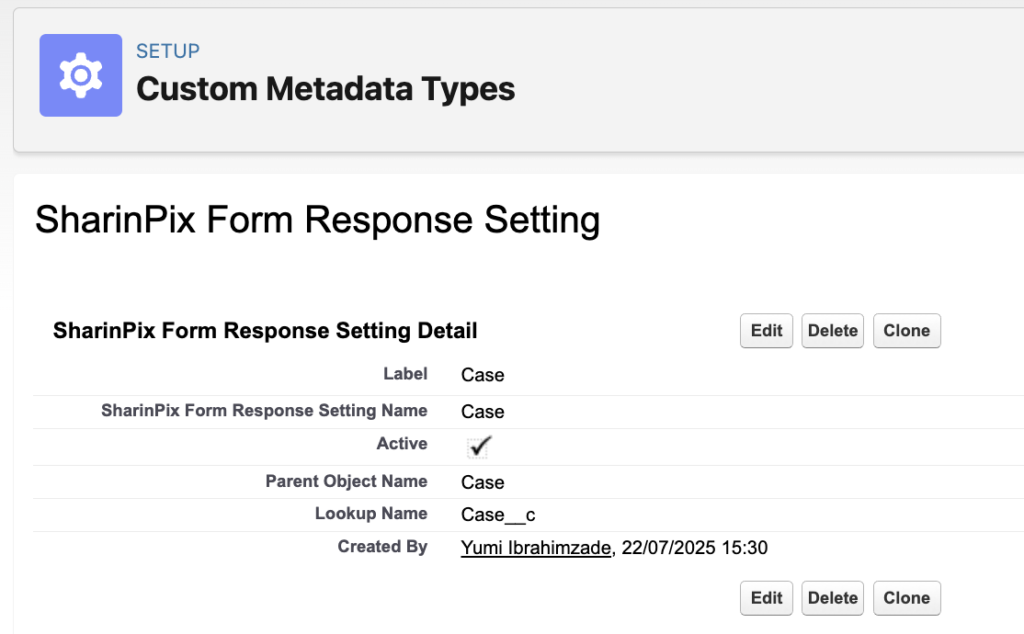Click the SharinPix Form Response Setting title
The image size is (1024, 634).
pyautogui.click(x=317, y=219)
